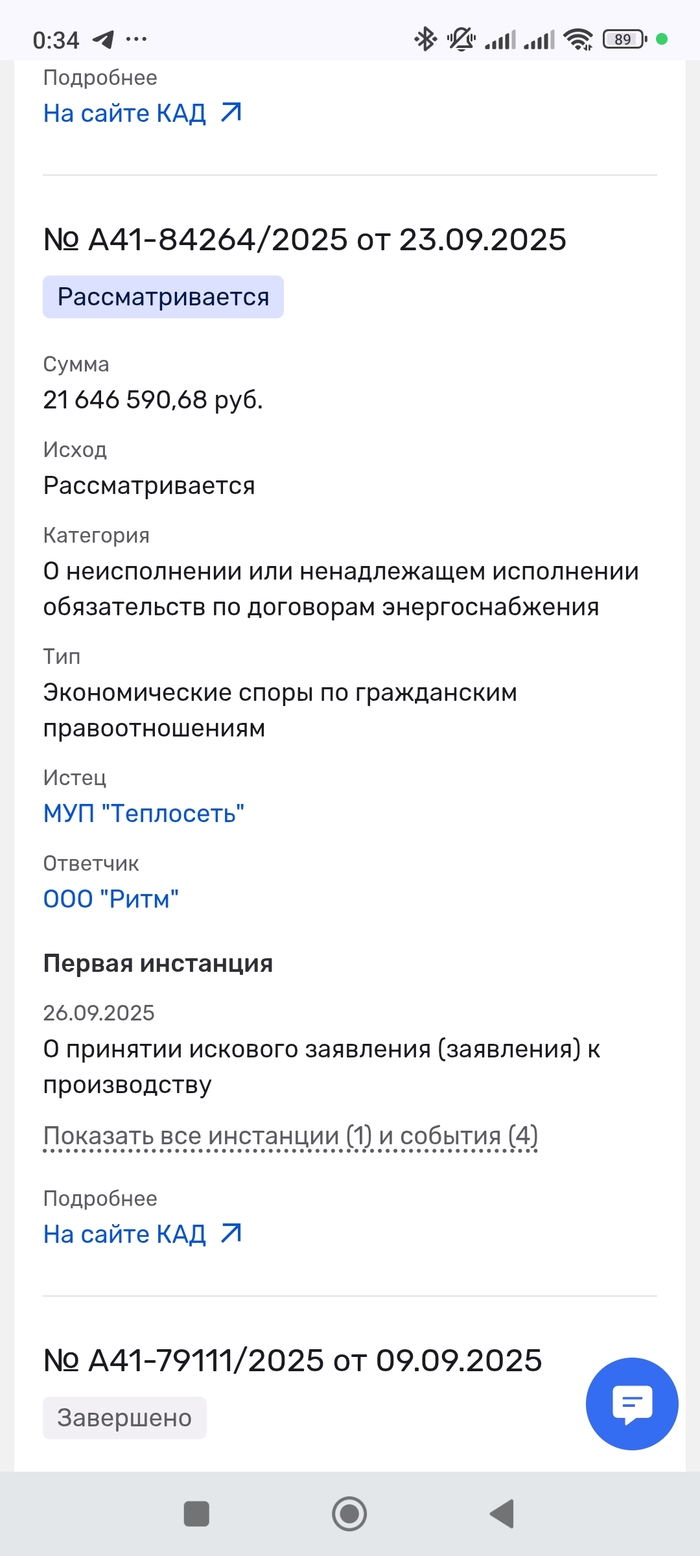Tap the Wi-Fi status icon
Screen dimensions: 700x1556
[578, 40]
